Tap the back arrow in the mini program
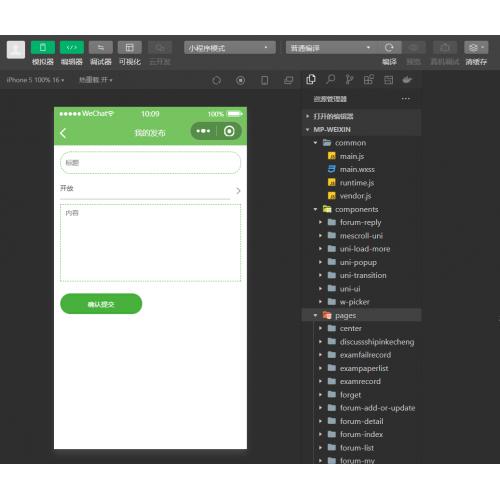The image size is (500, 500). (63, 133)
